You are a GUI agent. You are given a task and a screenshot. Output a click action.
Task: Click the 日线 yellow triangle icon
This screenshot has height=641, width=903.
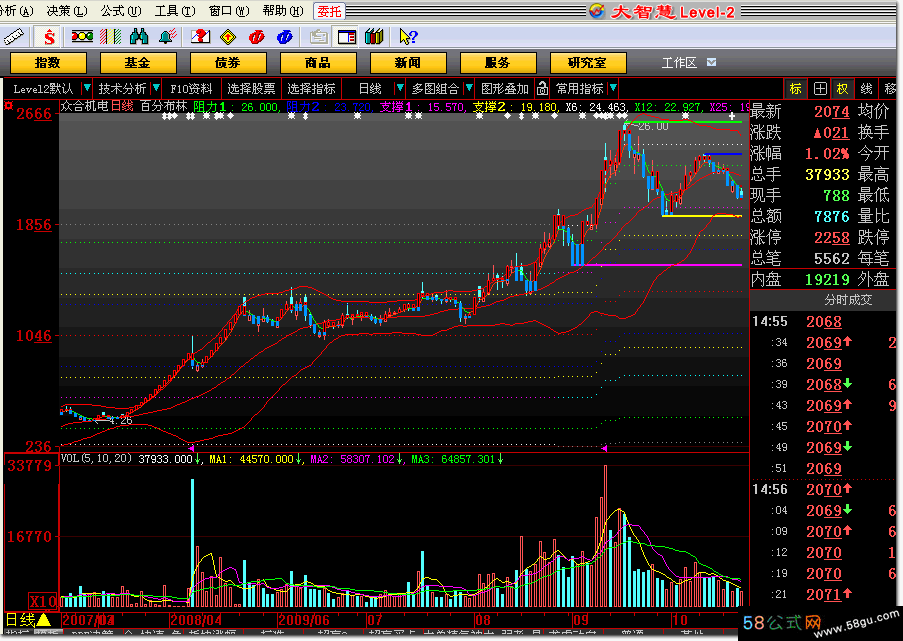click(x=44, y=620)
